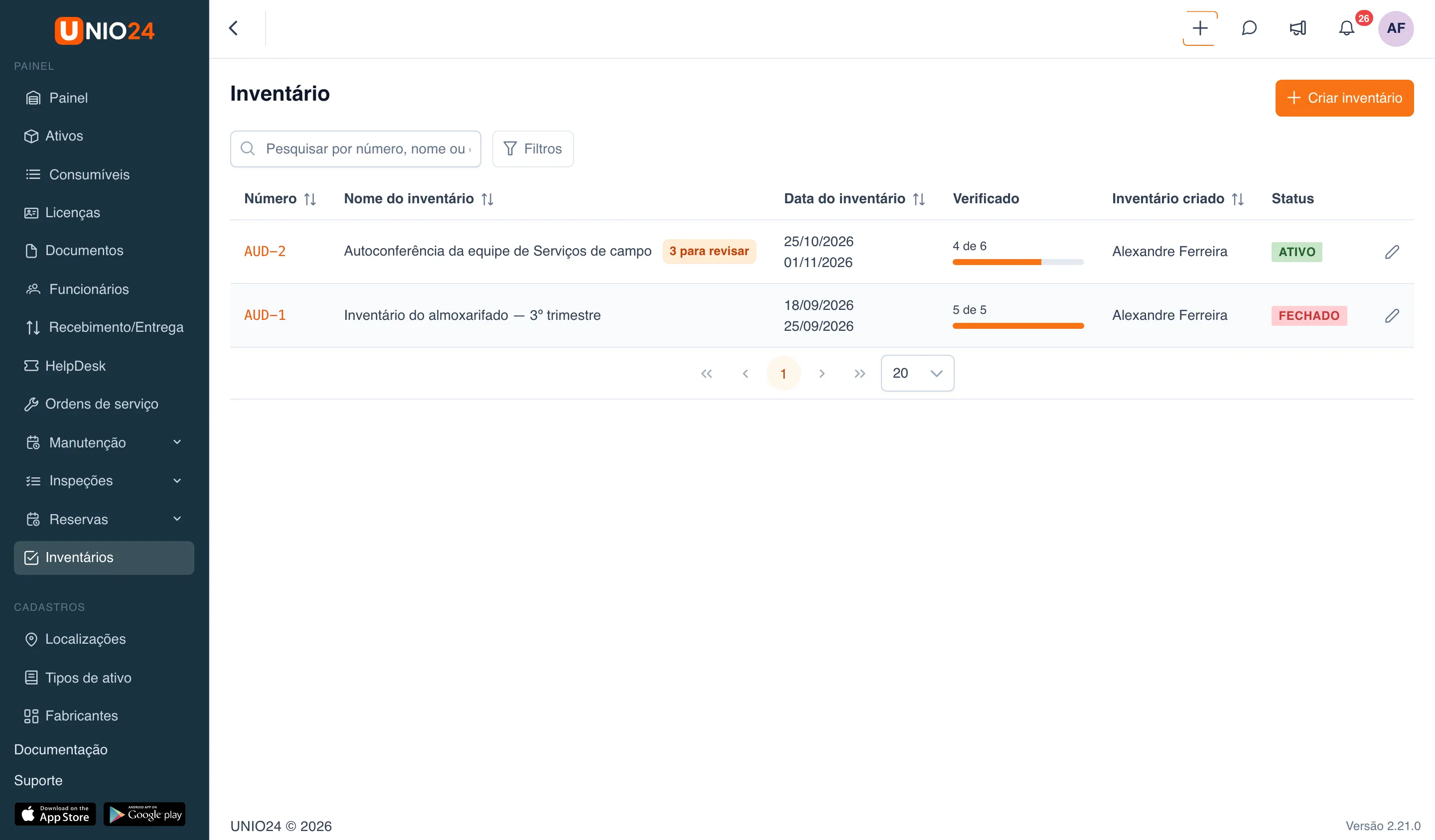Open the chat messages icon

click(1249, 28)
